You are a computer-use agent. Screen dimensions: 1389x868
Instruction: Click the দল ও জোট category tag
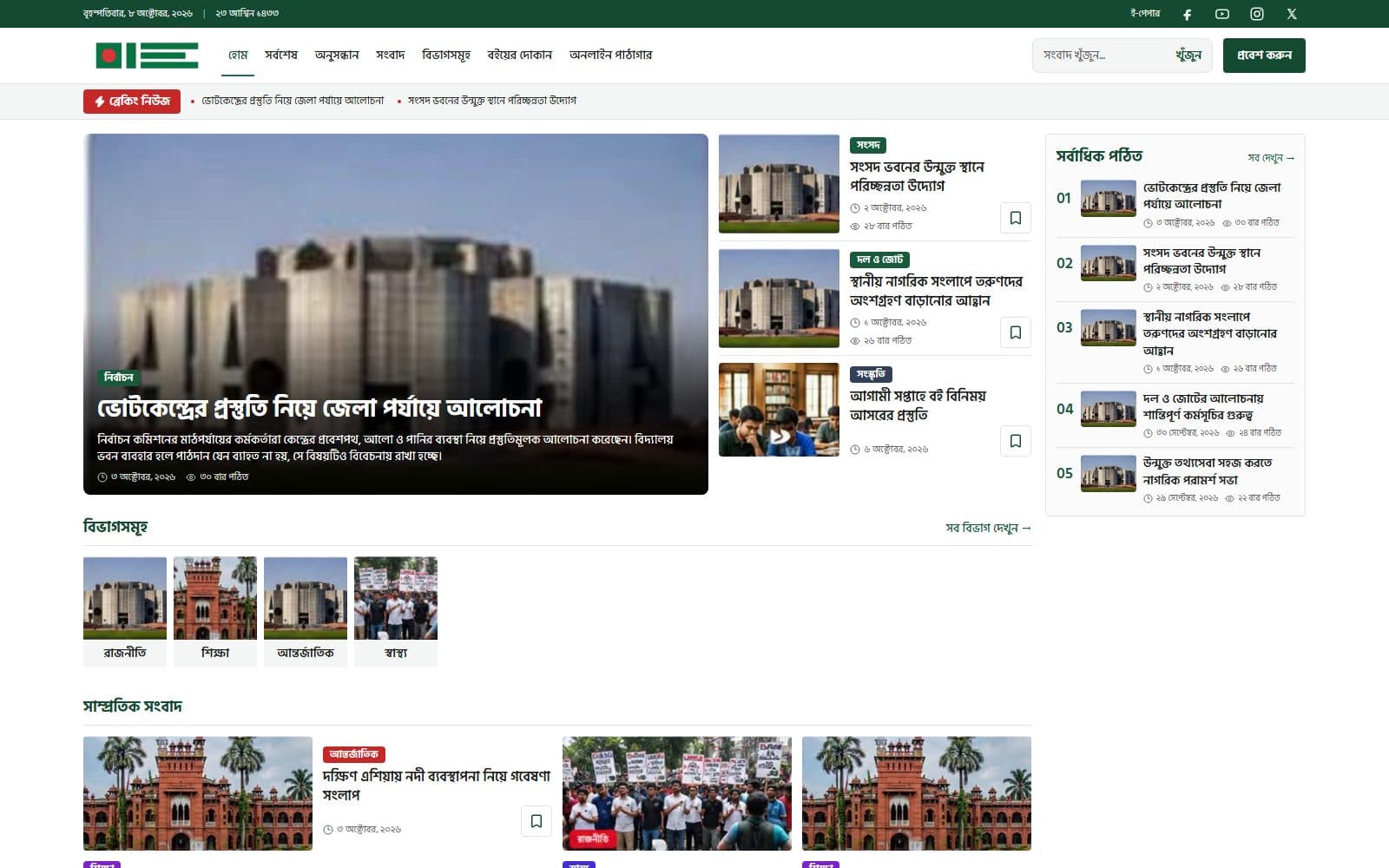point(879,260)
